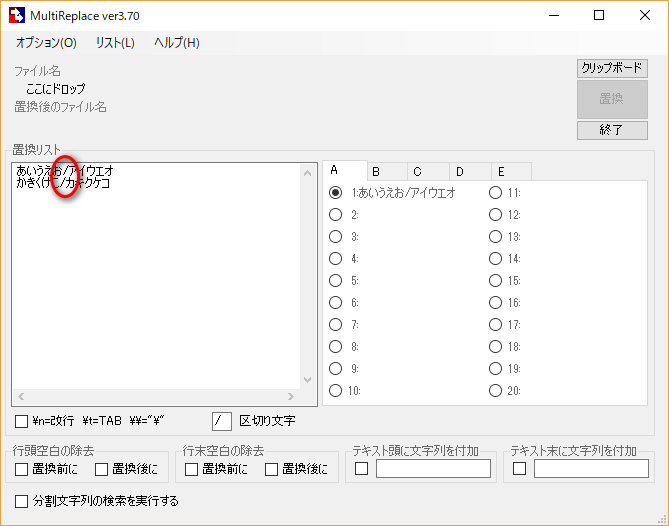
Task: Click the horizontal scrollbar right arrow in list
Action: (291, 396)
